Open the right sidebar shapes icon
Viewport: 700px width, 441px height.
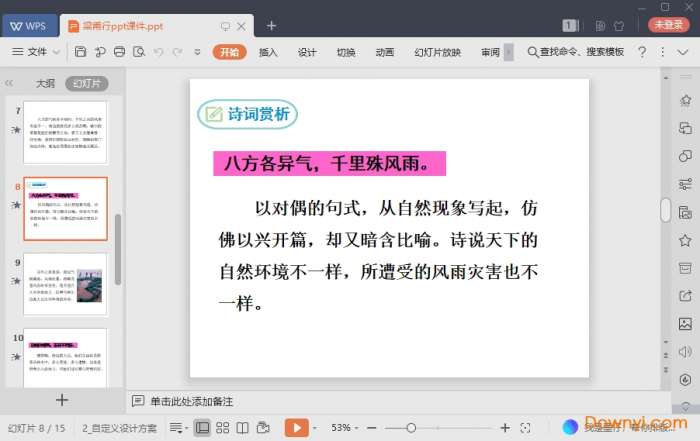[685, 156]
